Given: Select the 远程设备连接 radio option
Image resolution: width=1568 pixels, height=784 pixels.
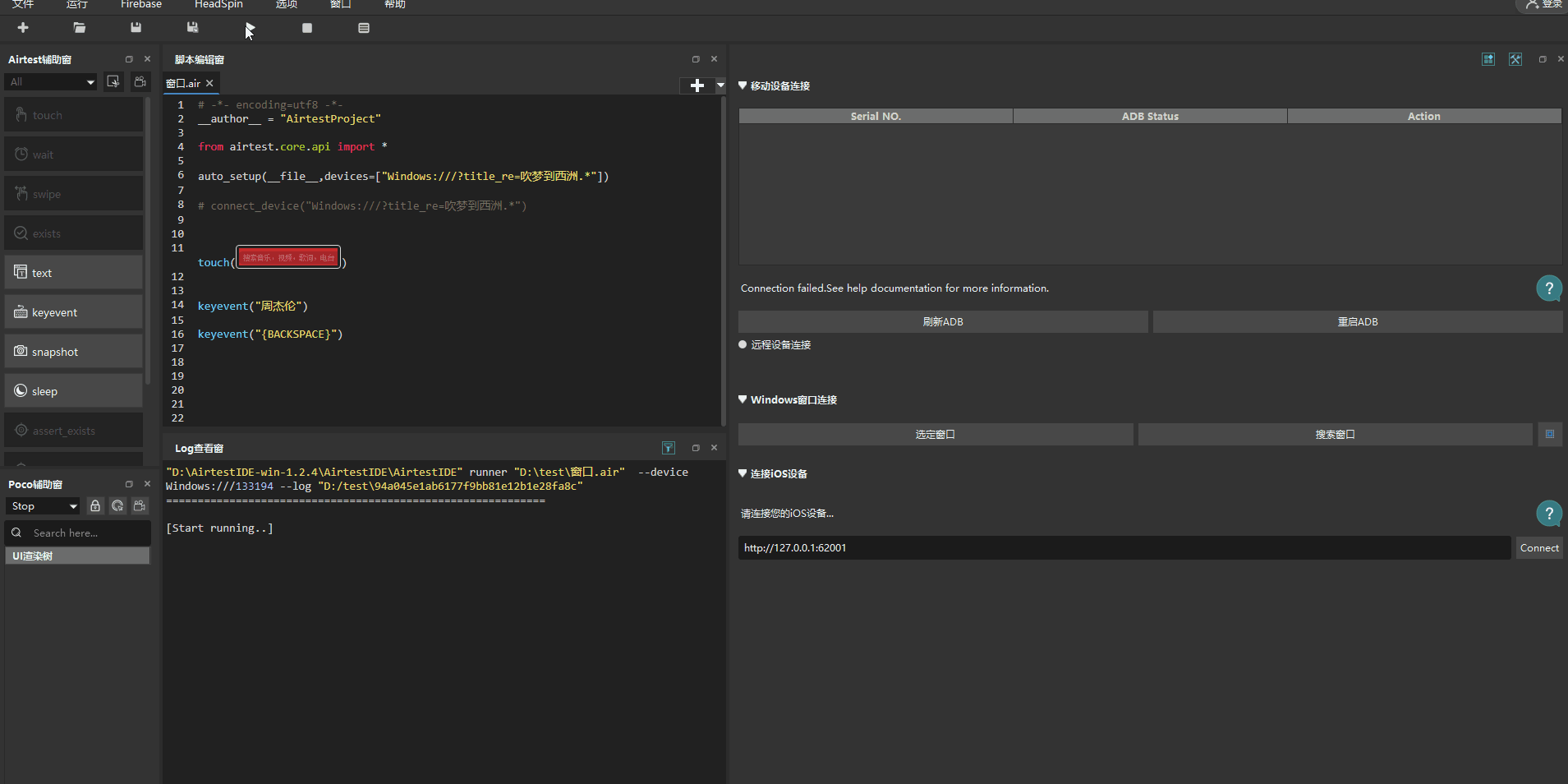Looking at the screenshot, I should (743, 345).
